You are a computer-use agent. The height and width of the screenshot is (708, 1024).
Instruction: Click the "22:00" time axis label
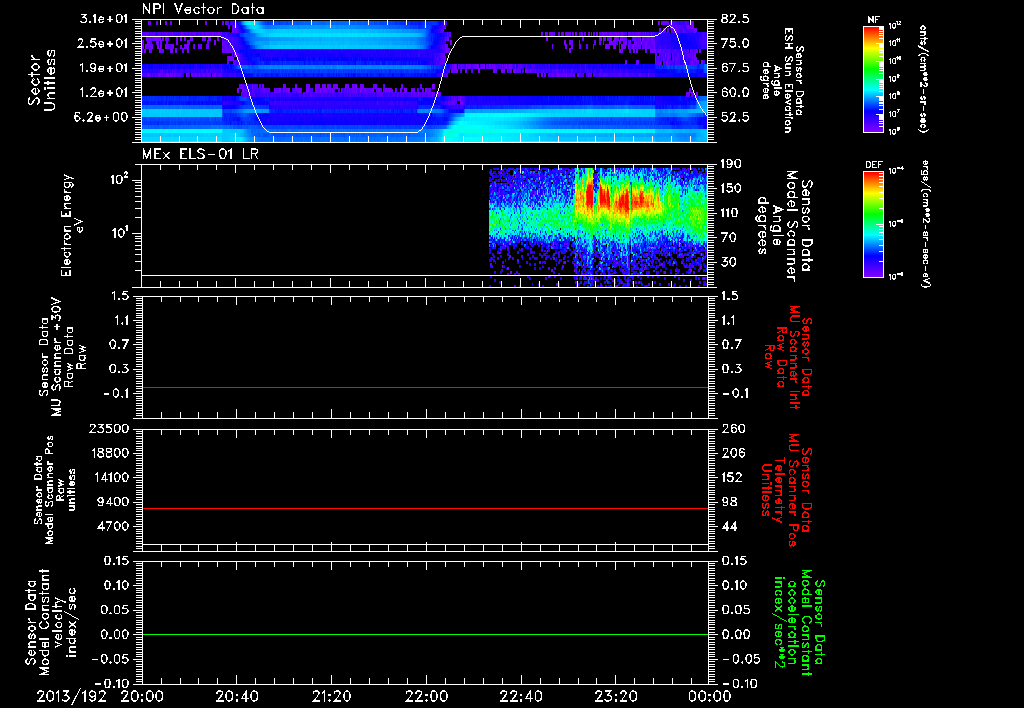pos(426,696)
